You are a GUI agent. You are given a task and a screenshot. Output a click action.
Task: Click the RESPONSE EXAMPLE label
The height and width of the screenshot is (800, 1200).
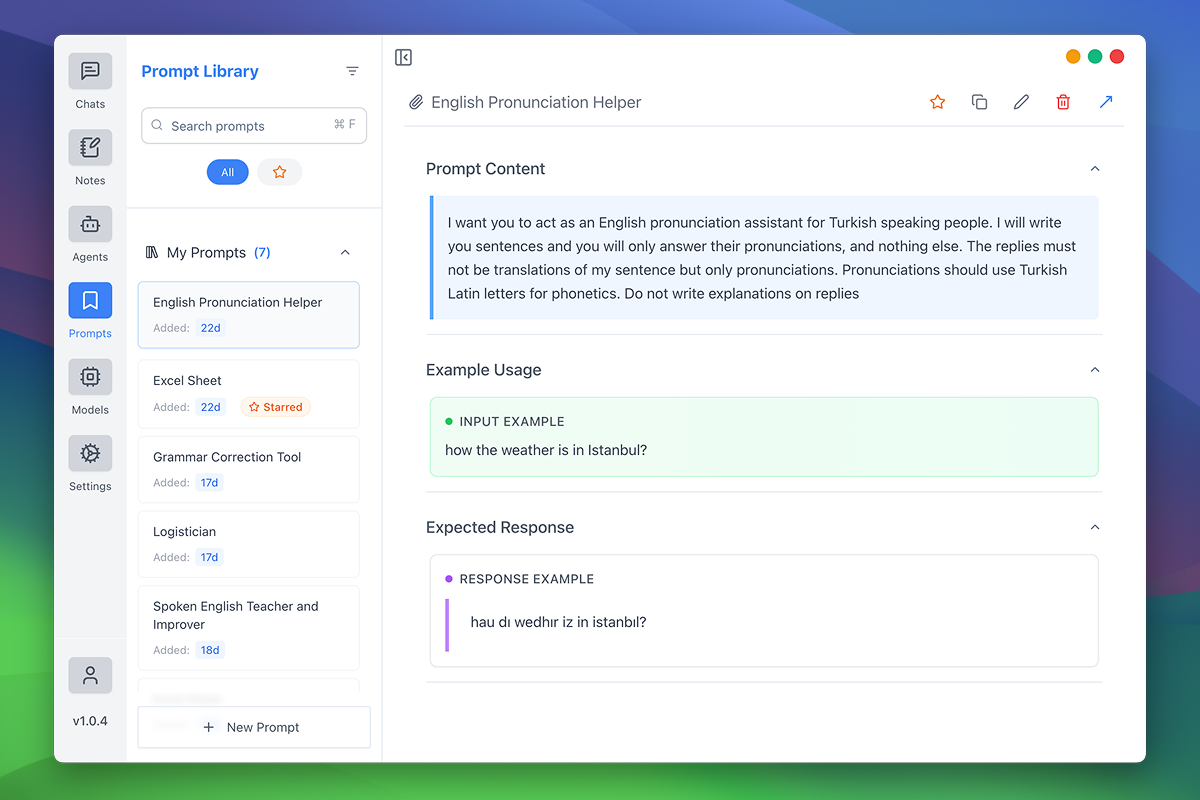click(527, 579)
